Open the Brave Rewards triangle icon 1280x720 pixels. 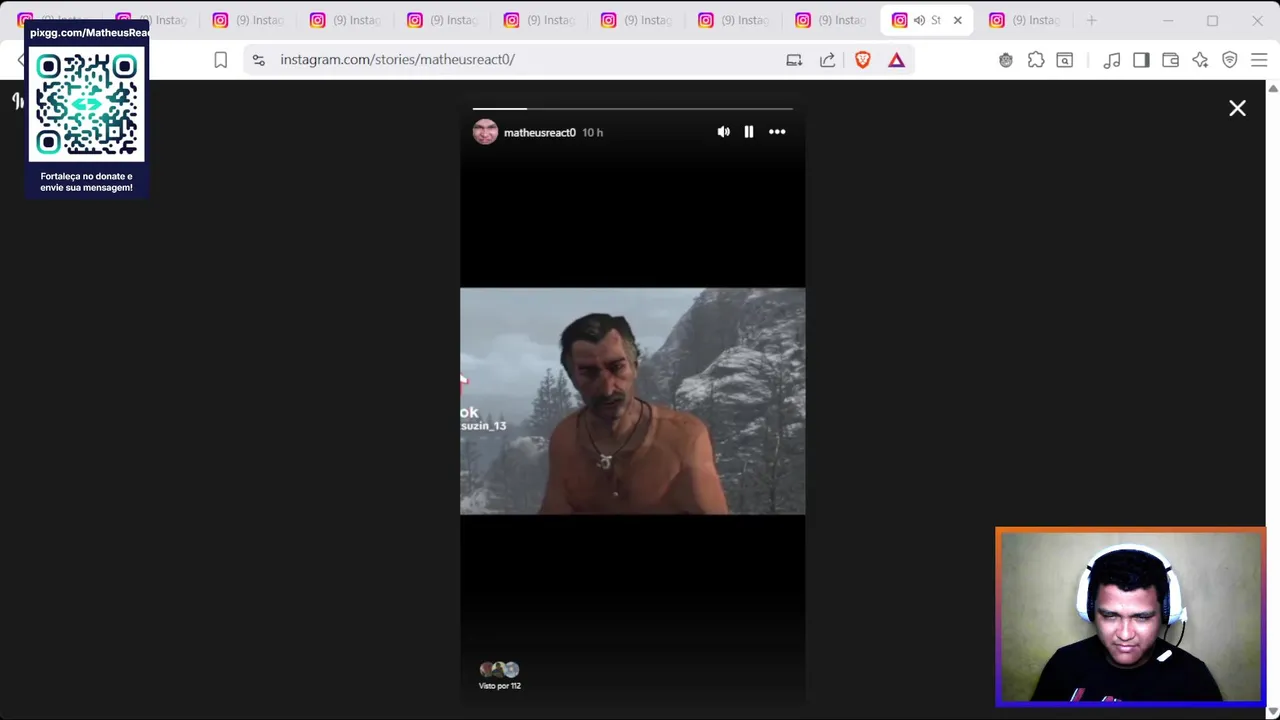click(x=896, y=60)
